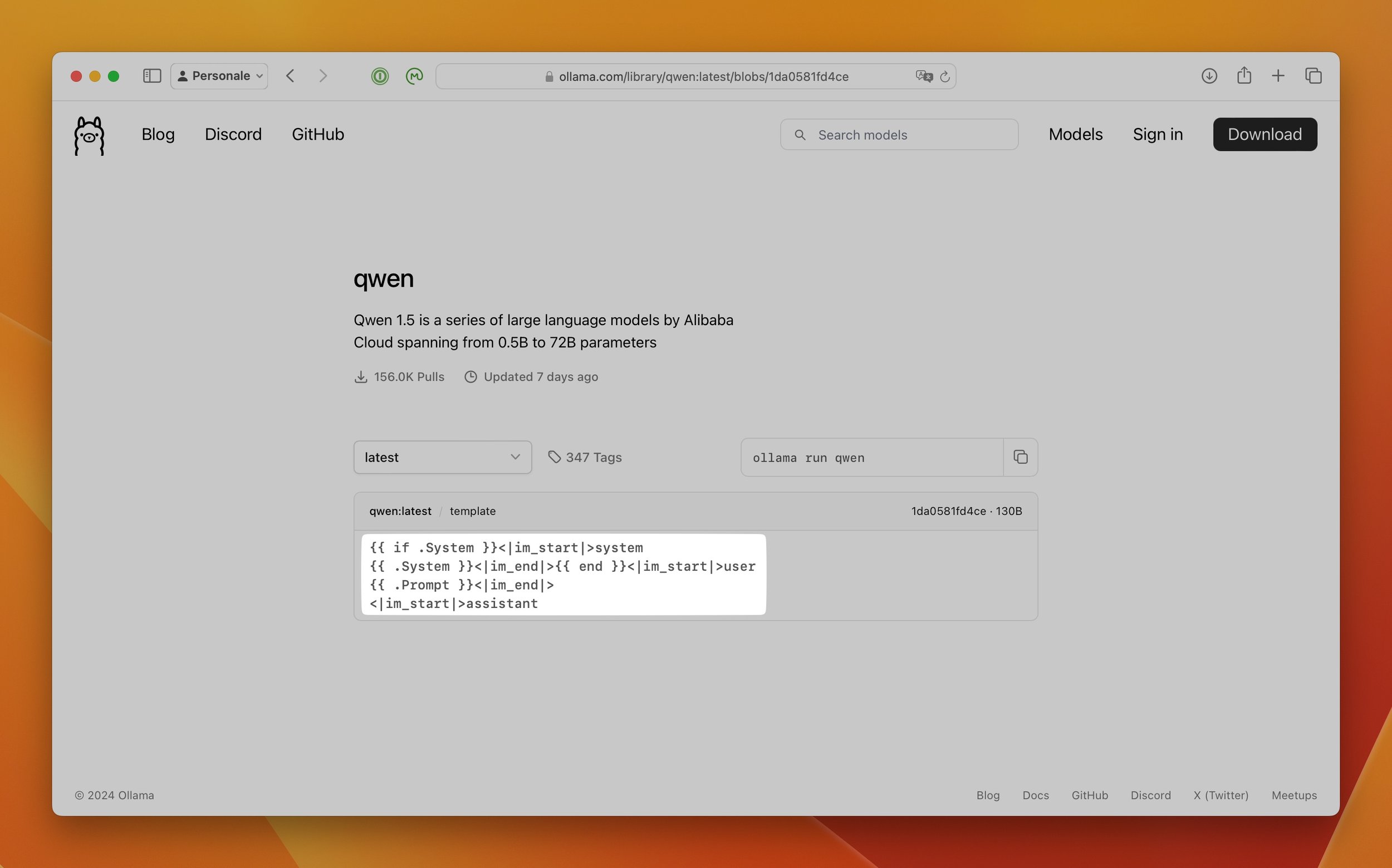This screenshot has height=868, width=1392.
Task: Click the Qwen 1.5 description text
Action: pos(543,331)
